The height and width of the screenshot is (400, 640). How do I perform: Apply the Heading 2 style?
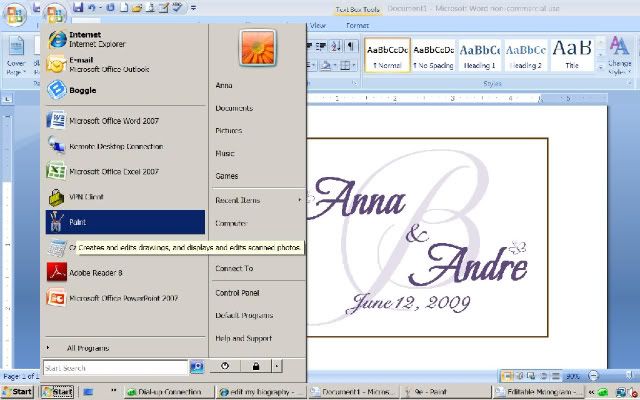(526, 56)
